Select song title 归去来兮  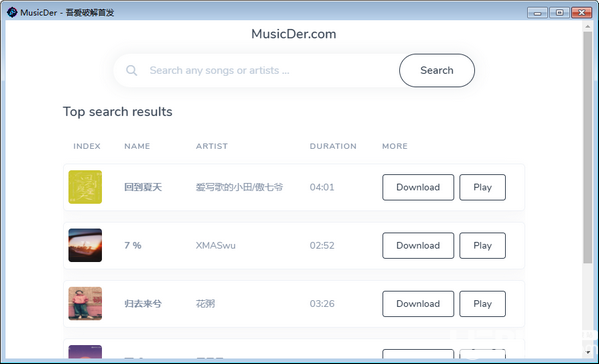pos(143,304)
